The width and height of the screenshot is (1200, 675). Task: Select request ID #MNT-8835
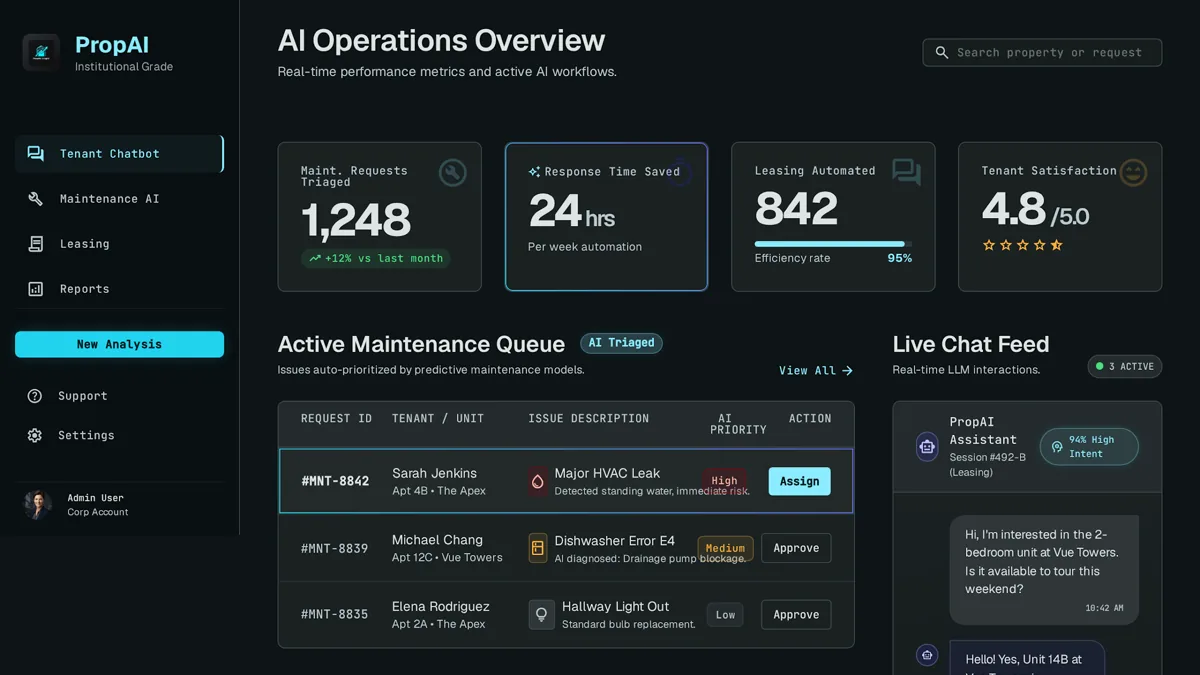[335, 615]
